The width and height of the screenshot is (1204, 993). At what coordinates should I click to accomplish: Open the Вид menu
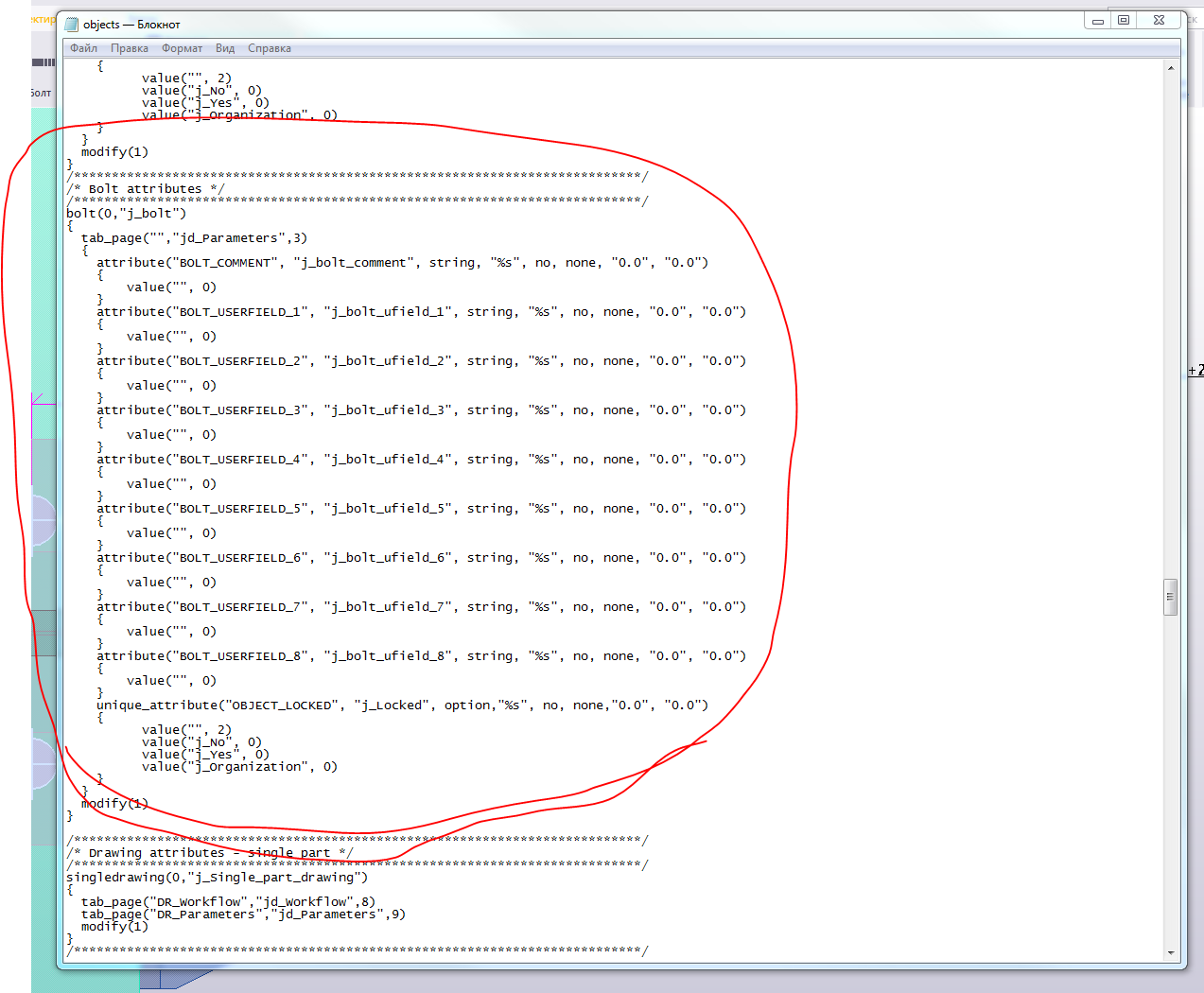tap(225, 48)
